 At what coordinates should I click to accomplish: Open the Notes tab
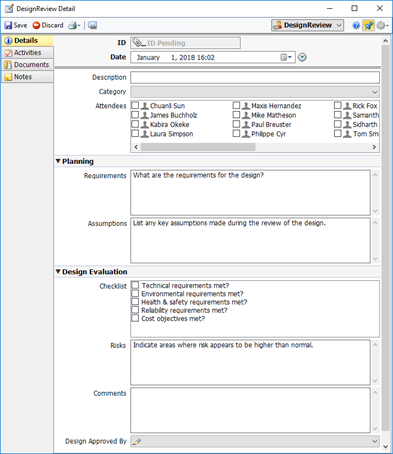[27, 77]
